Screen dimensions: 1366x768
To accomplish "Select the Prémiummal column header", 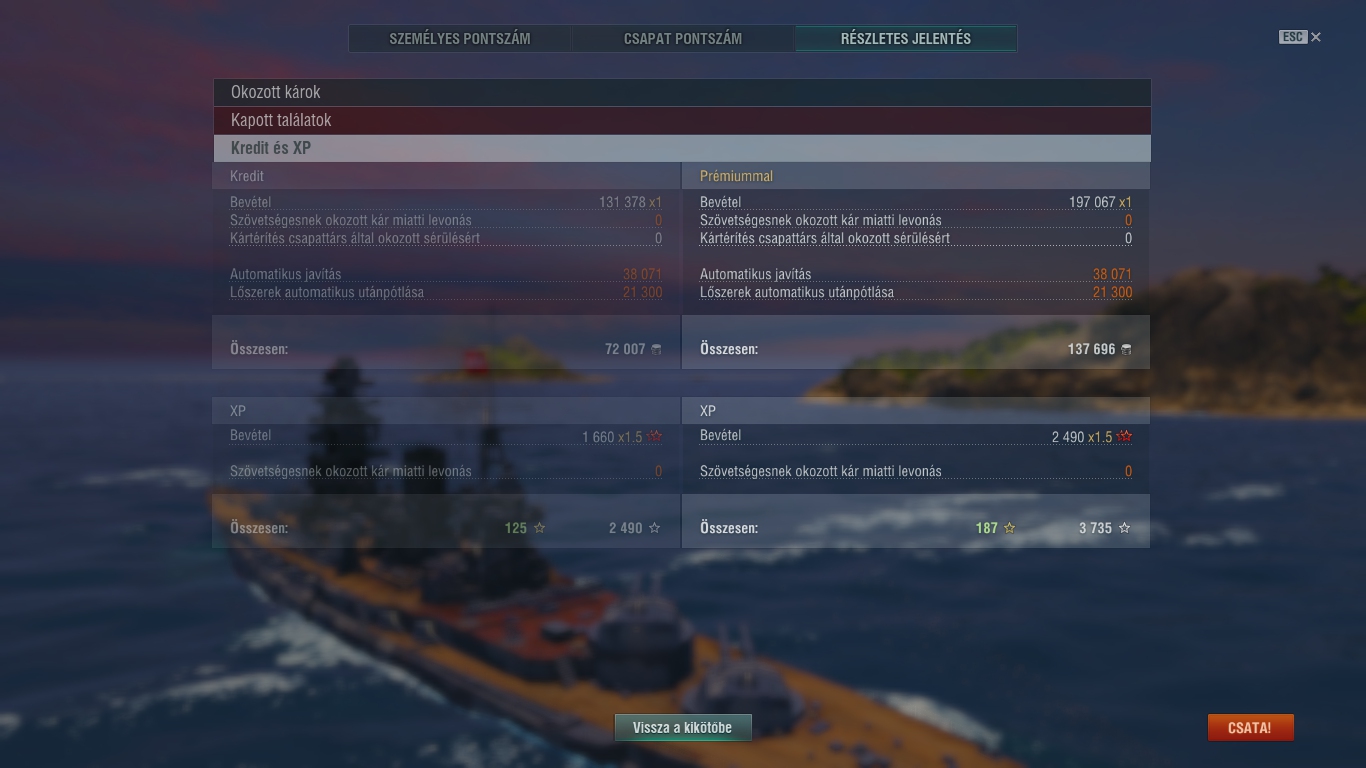I will (x=736, y=176).
